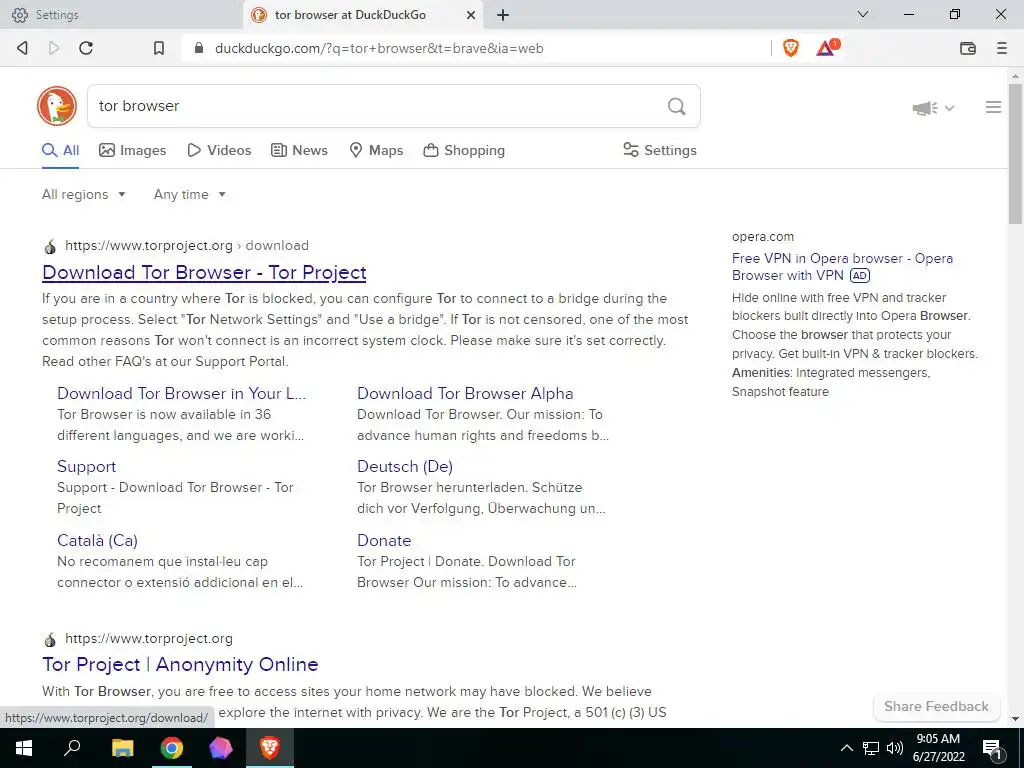Open the Brave Shields lion icon
This screenshot has width=1024, height=768.
[x=791, y=48]
